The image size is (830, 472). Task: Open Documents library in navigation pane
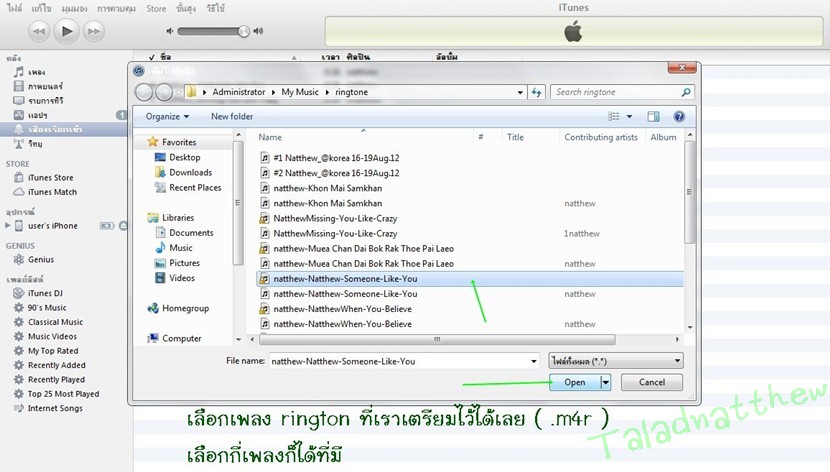pos(184,233)
